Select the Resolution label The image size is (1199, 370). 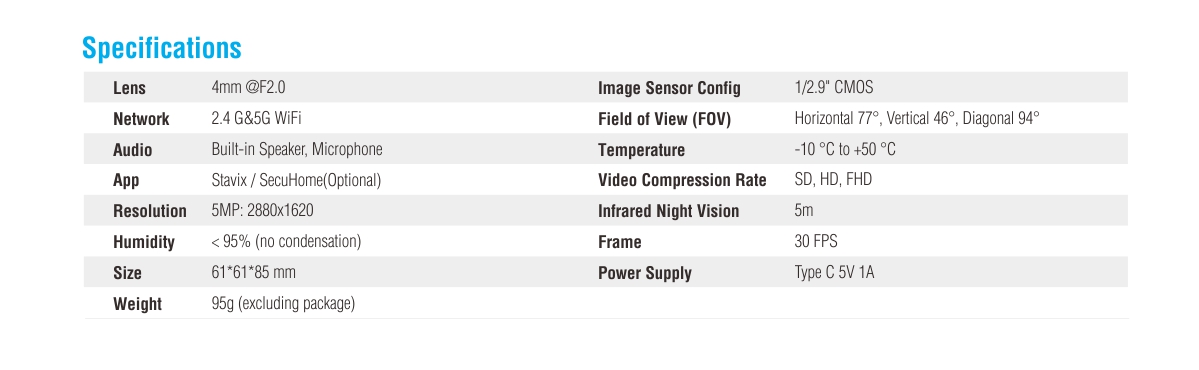point(150,211)
